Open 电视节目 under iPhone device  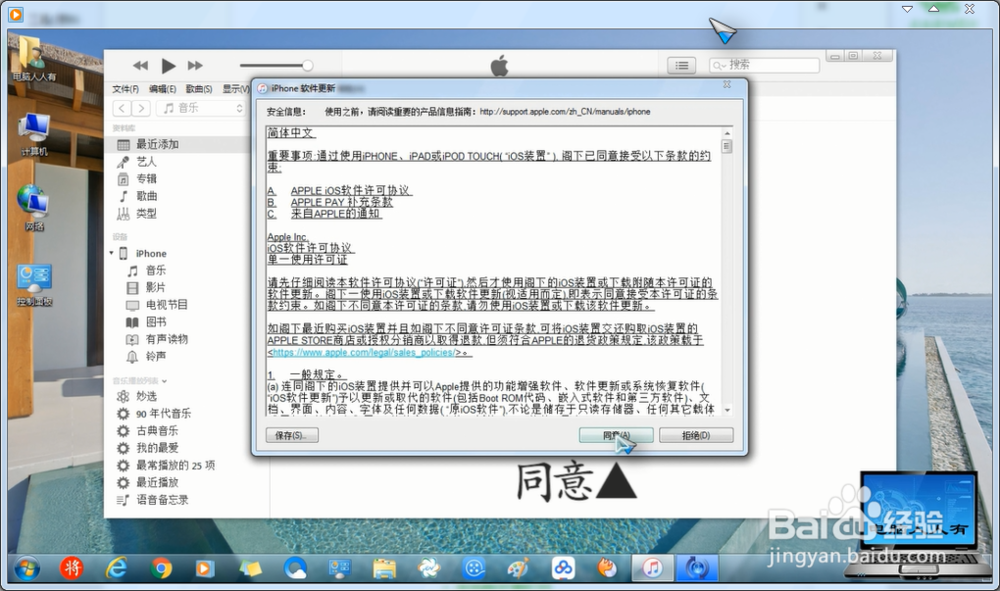(166, 305)
